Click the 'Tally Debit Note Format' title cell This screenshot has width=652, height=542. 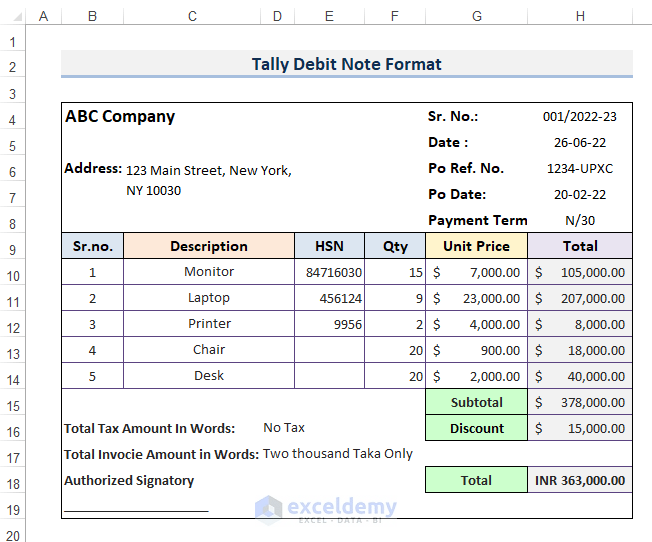(347, 64)
